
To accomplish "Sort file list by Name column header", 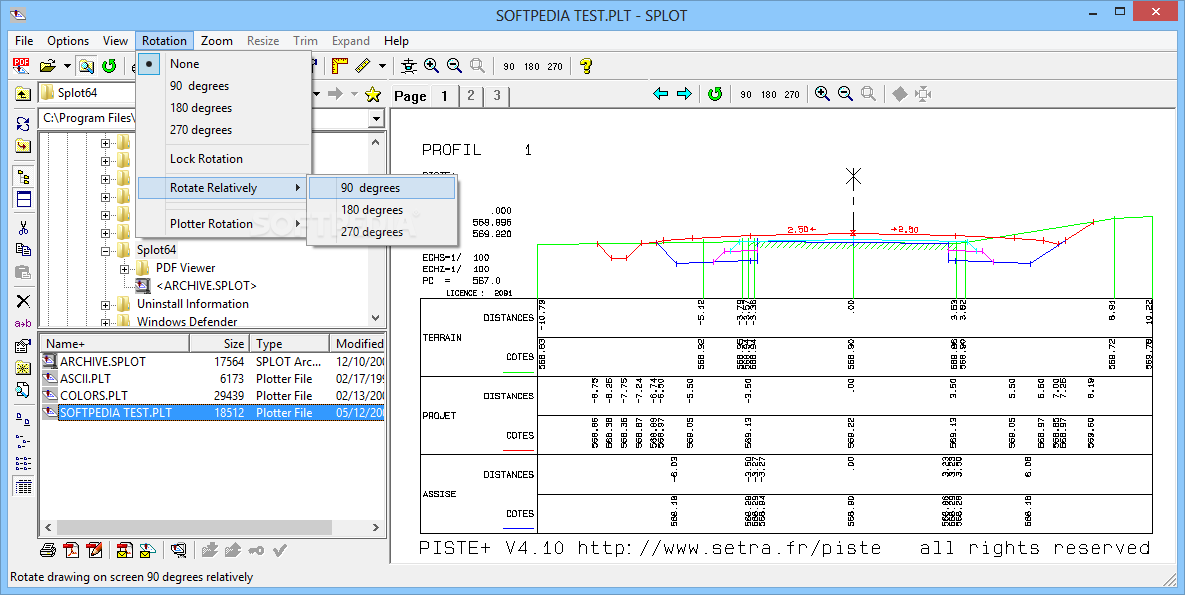I will pos(114,344).
